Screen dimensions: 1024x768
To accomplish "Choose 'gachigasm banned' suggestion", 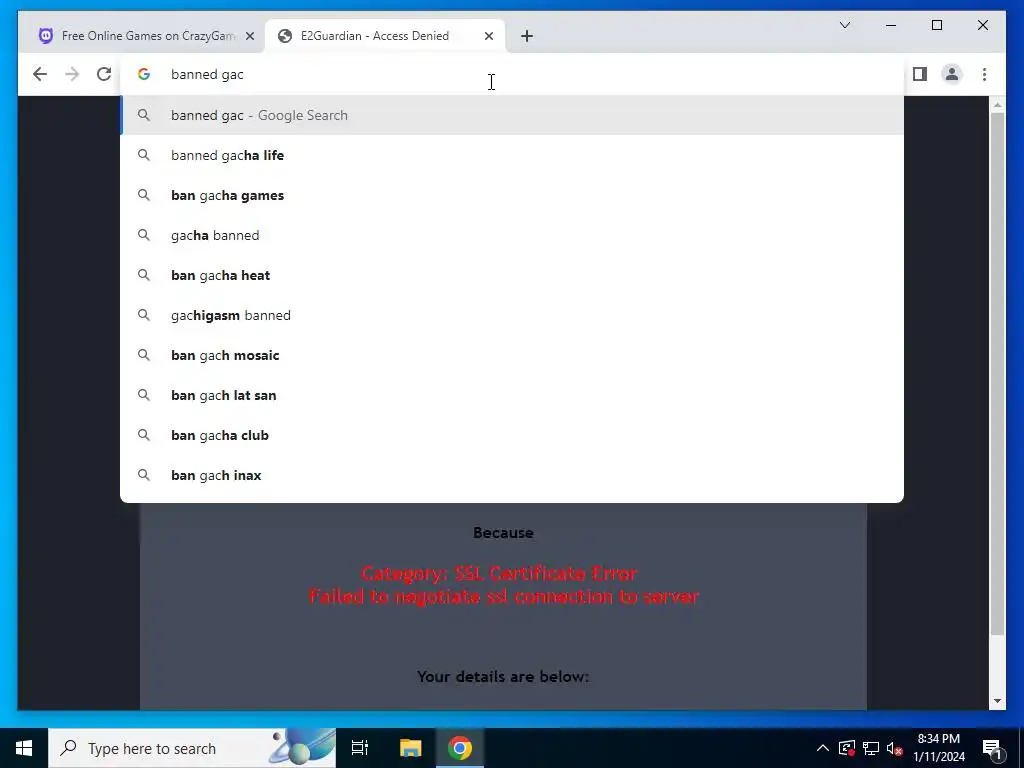I will (512, 315).
